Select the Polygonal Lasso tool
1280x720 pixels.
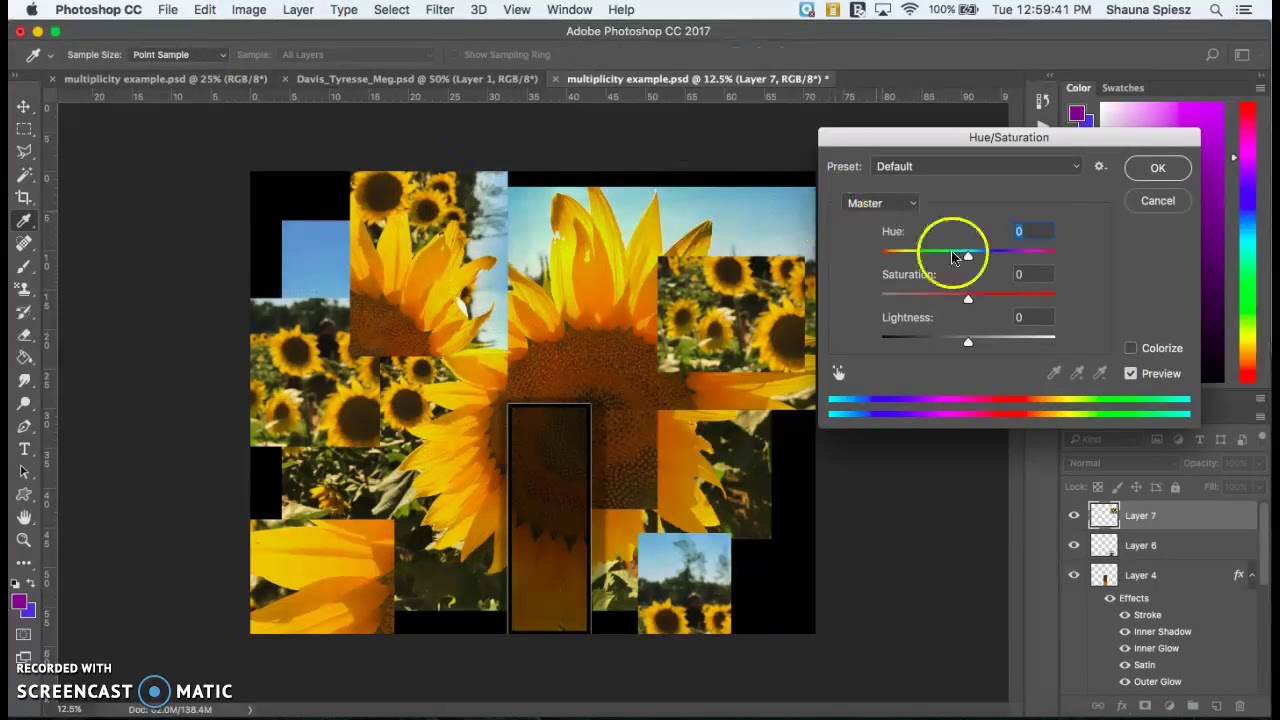[x=24, y=152]
